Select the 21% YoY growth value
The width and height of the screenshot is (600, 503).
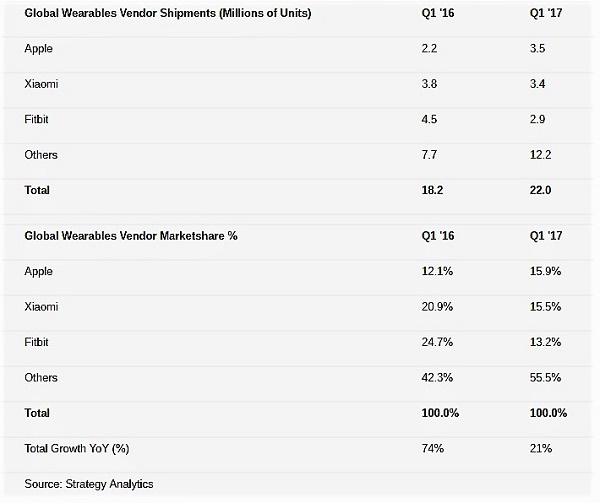541,448
